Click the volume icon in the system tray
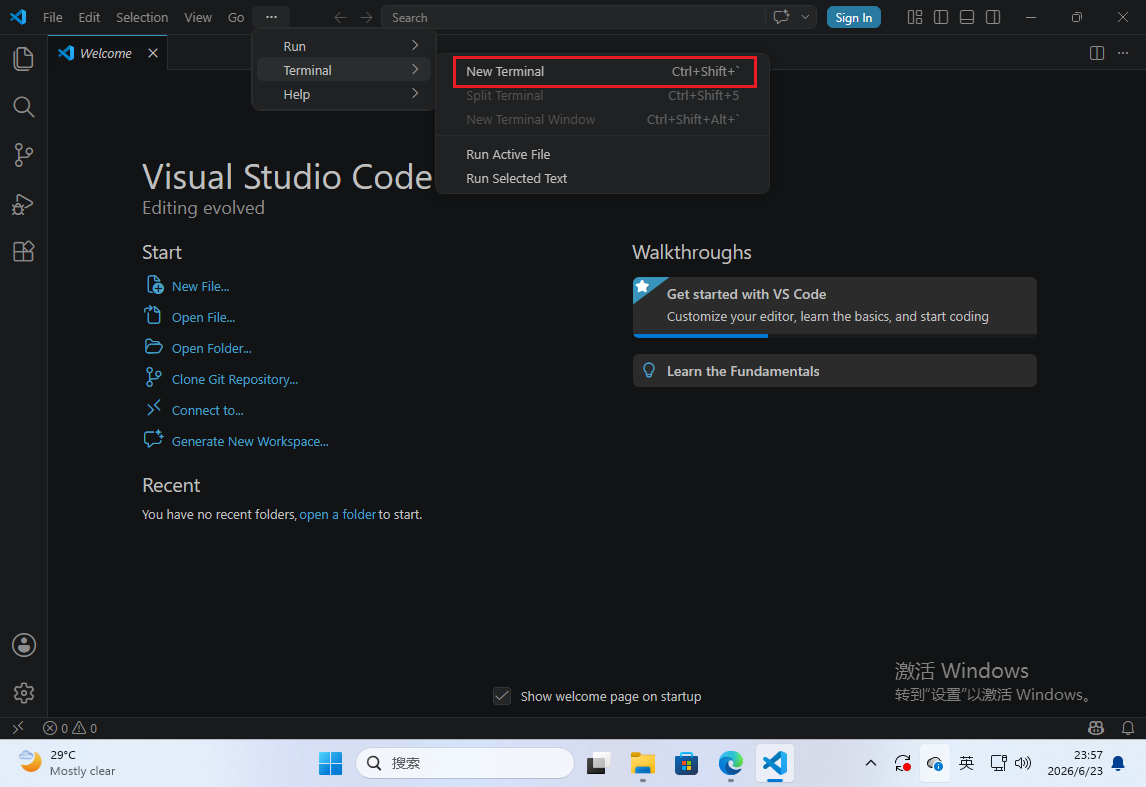This screenshot has height=787, width=1146. pyautogui.click(x=1023, y=763)
